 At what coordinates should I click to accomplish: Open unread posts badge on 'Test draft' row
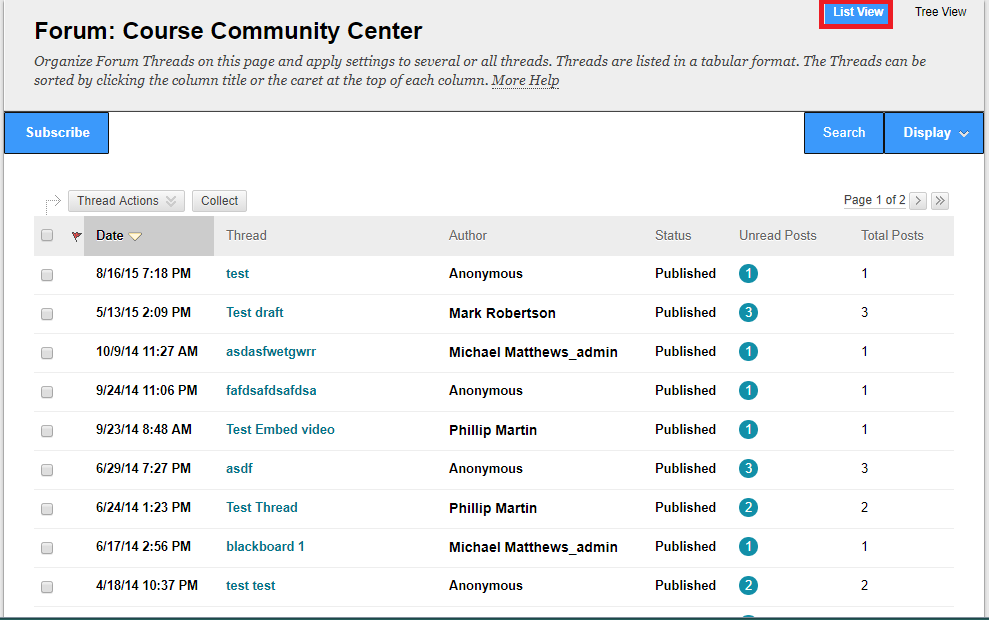748,312
